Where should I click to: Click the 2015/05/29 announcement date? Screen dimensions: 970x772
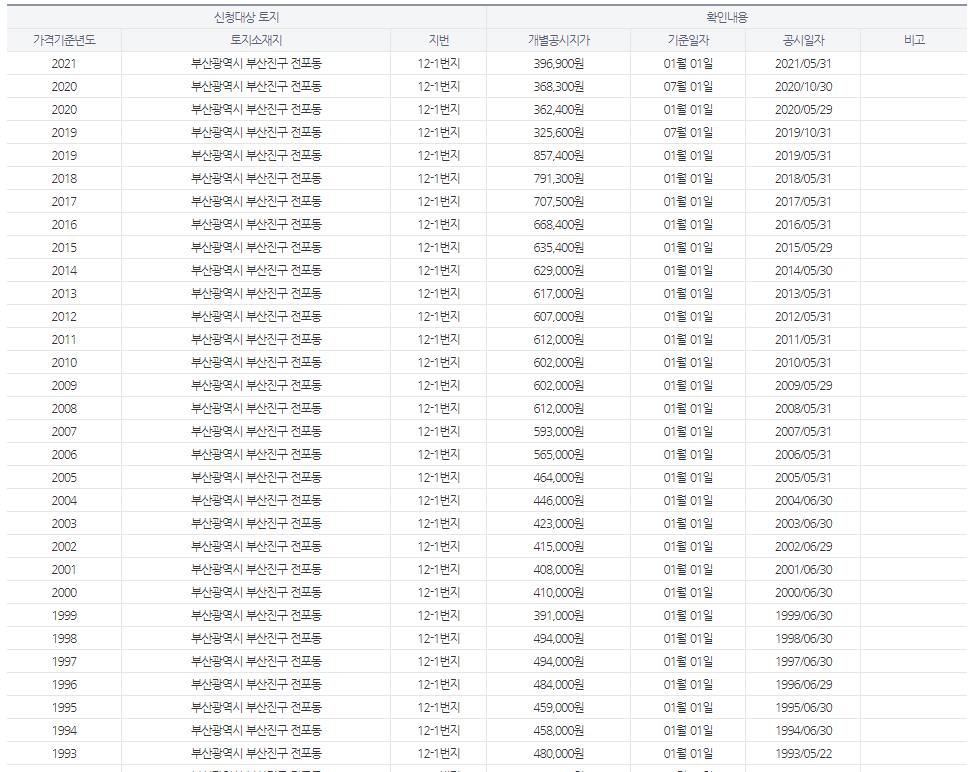click(803, 247)
